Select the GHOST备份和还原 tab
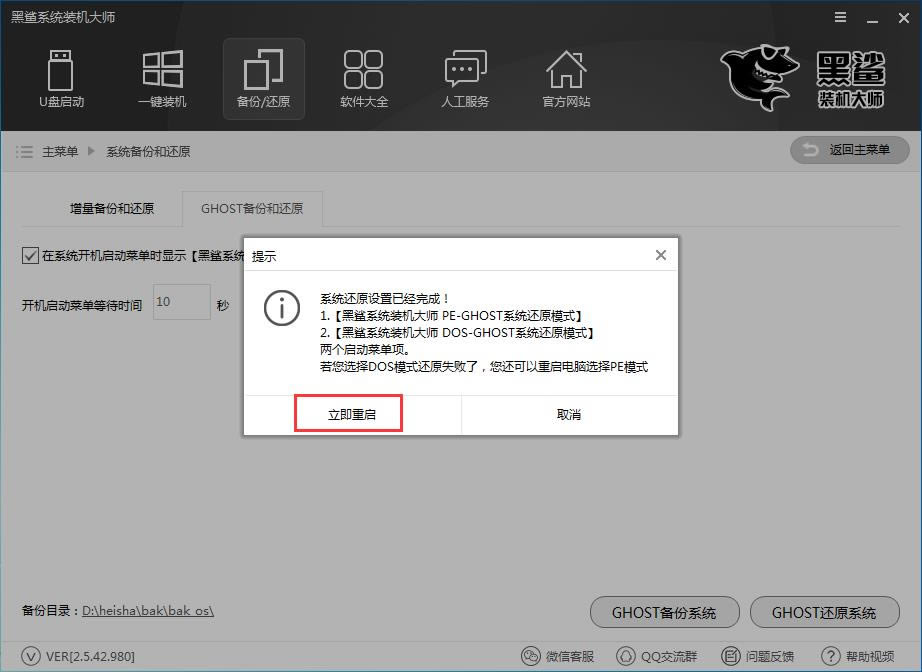 click(252, 209)
